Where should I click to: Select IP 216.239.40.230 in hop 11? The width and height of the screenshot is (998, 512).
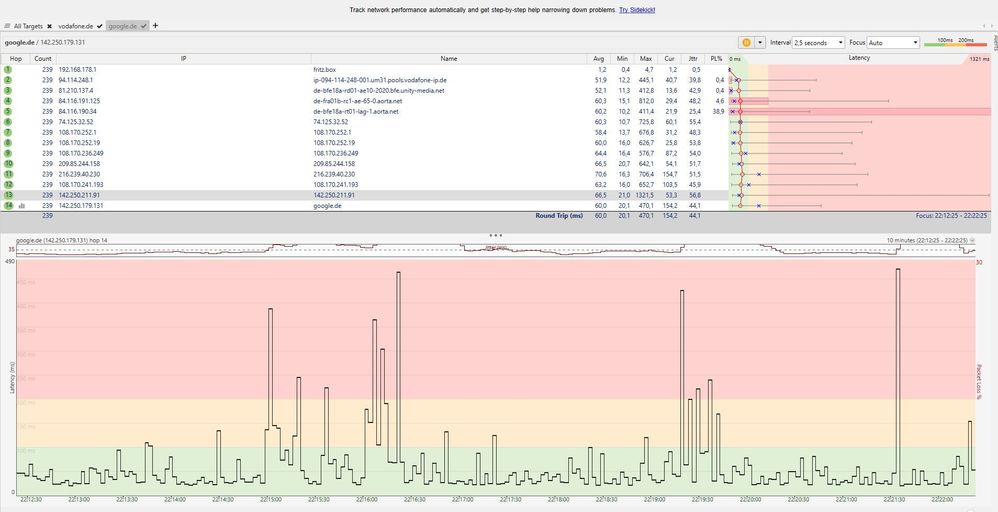pyautogui.click(x=80, y=174)
